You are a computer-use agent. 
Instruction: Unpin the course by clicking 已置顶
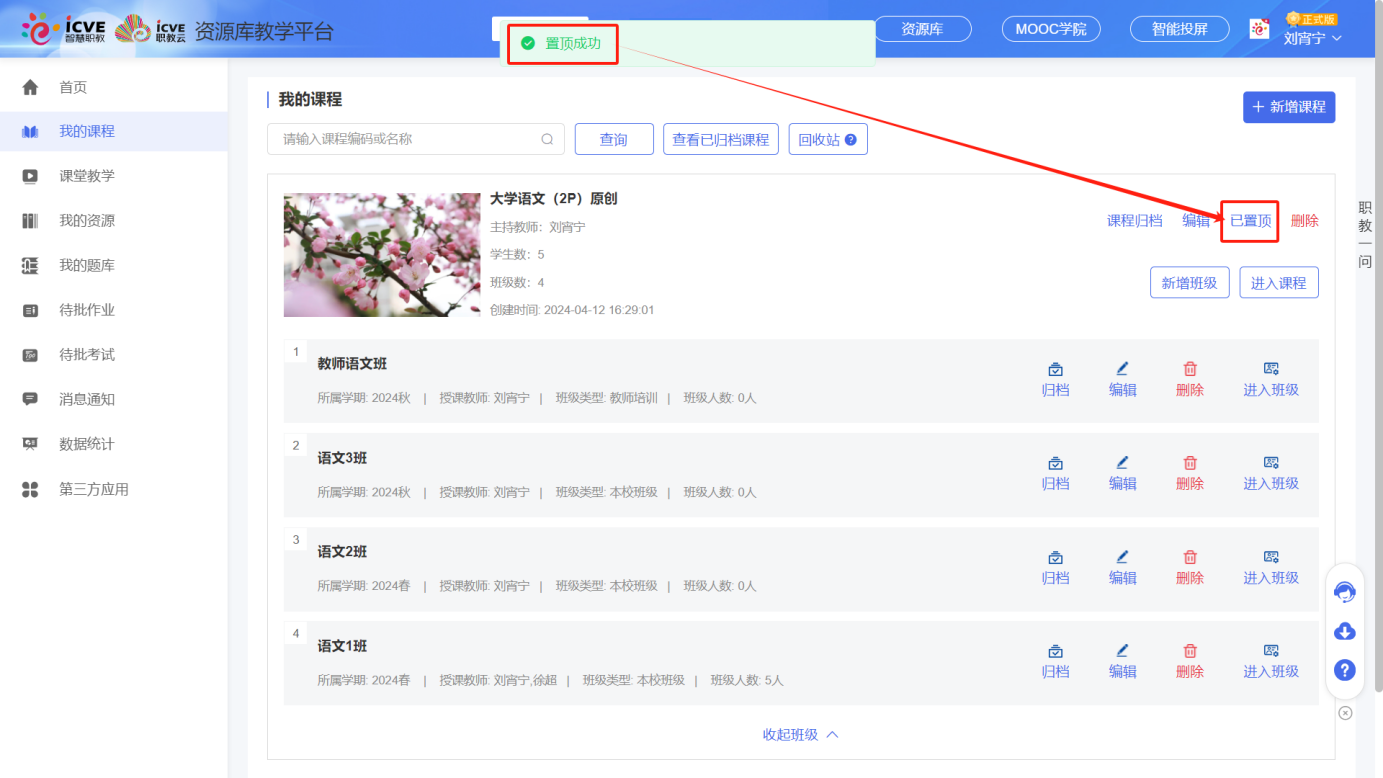pos(1249,221)
